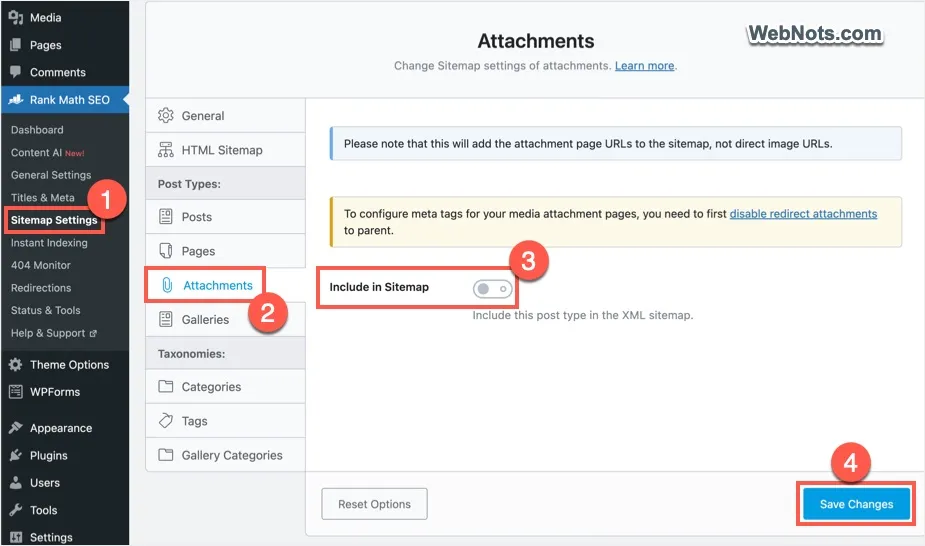Click the Comments bubble icon

click(16, 72)
